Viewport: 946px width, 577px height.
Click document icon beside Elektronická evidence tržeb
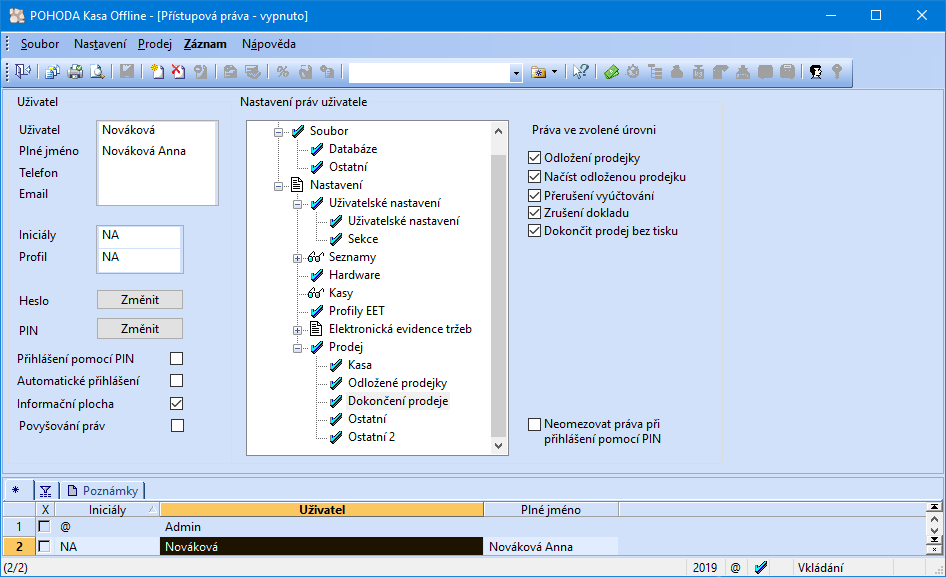pos(316,329)
